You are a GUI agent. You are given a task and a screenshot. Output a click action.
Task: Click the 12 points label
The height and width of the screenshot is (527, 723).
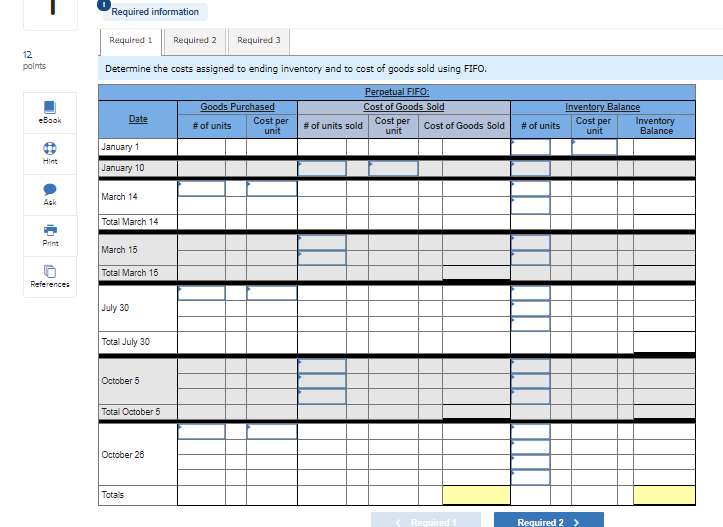pos(34,60)
